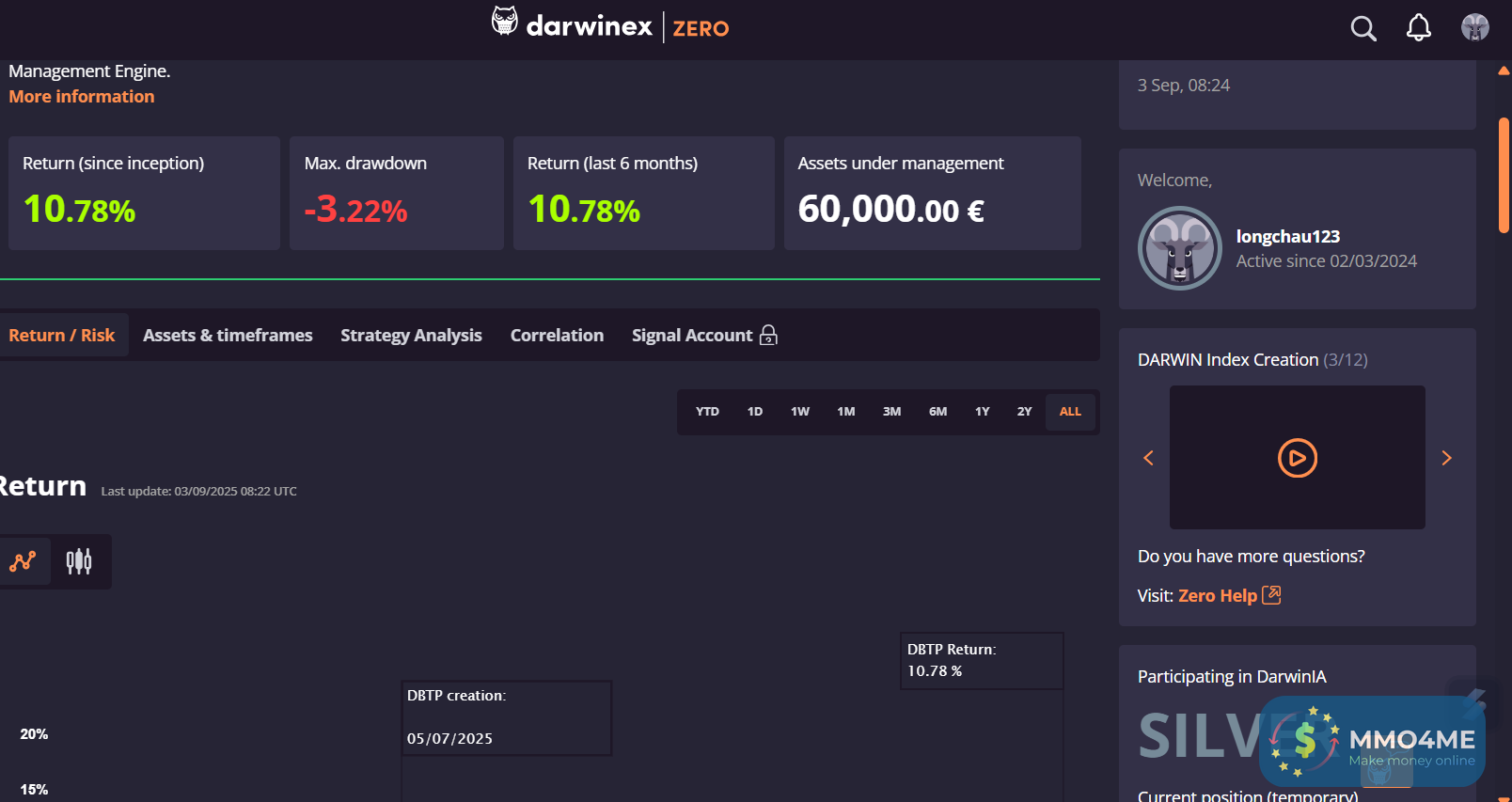Click the scrollbar up arrow
1512x802 pixels.
point(1504,71)
